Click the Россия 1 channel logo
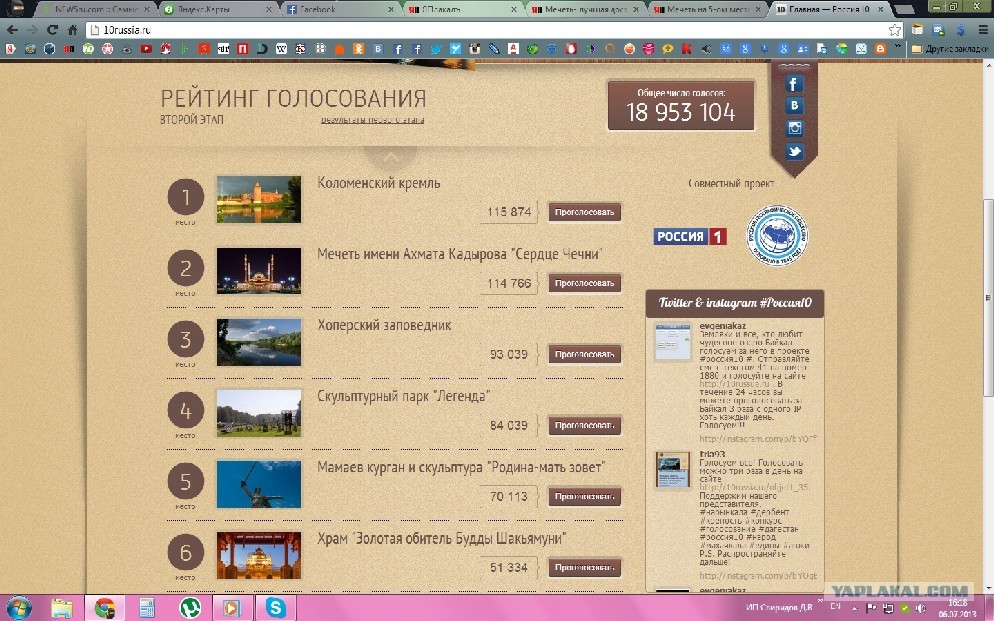 (690, 237)
